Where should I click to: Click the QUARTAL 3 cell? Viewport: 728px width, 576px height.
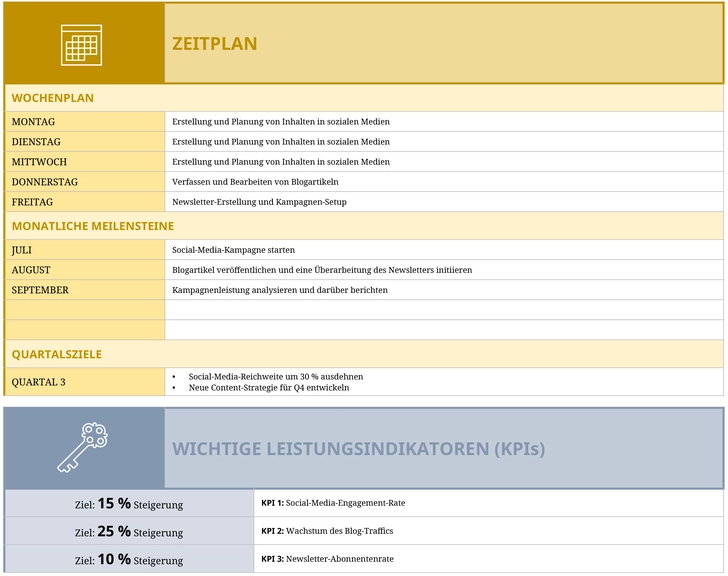point(84,382)
